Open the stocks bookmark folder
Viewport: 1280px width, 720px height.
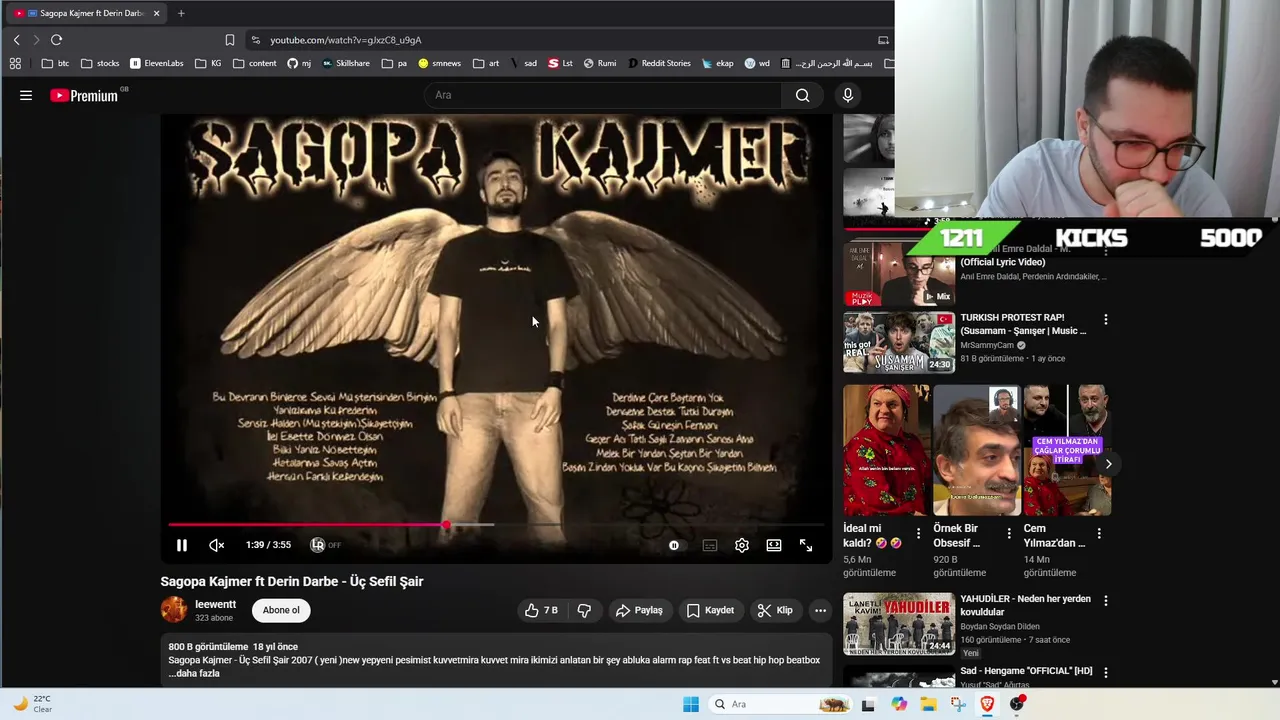coord(100,63)
